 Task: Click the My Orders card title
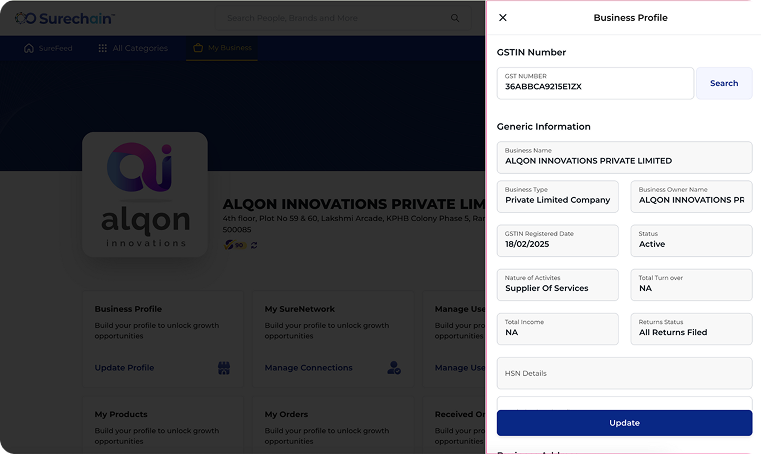coord(286,414)
